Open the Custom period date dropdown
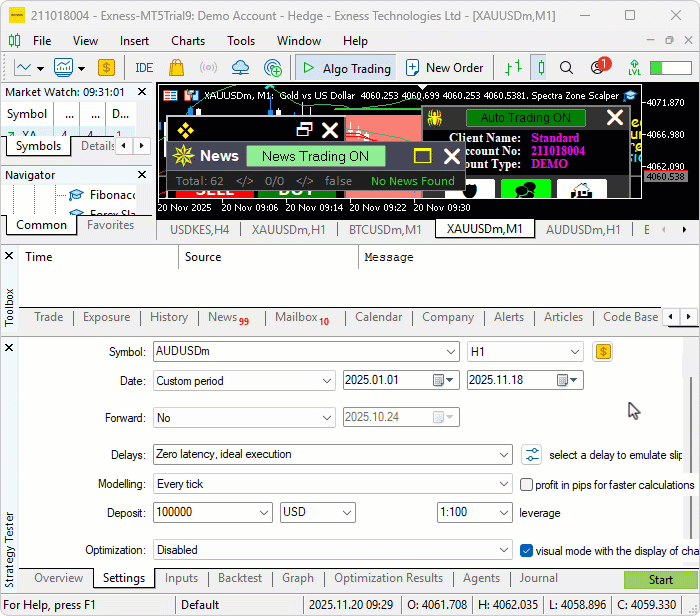The height and width of the screenshot is (616, 700). [x=326, y=381]
